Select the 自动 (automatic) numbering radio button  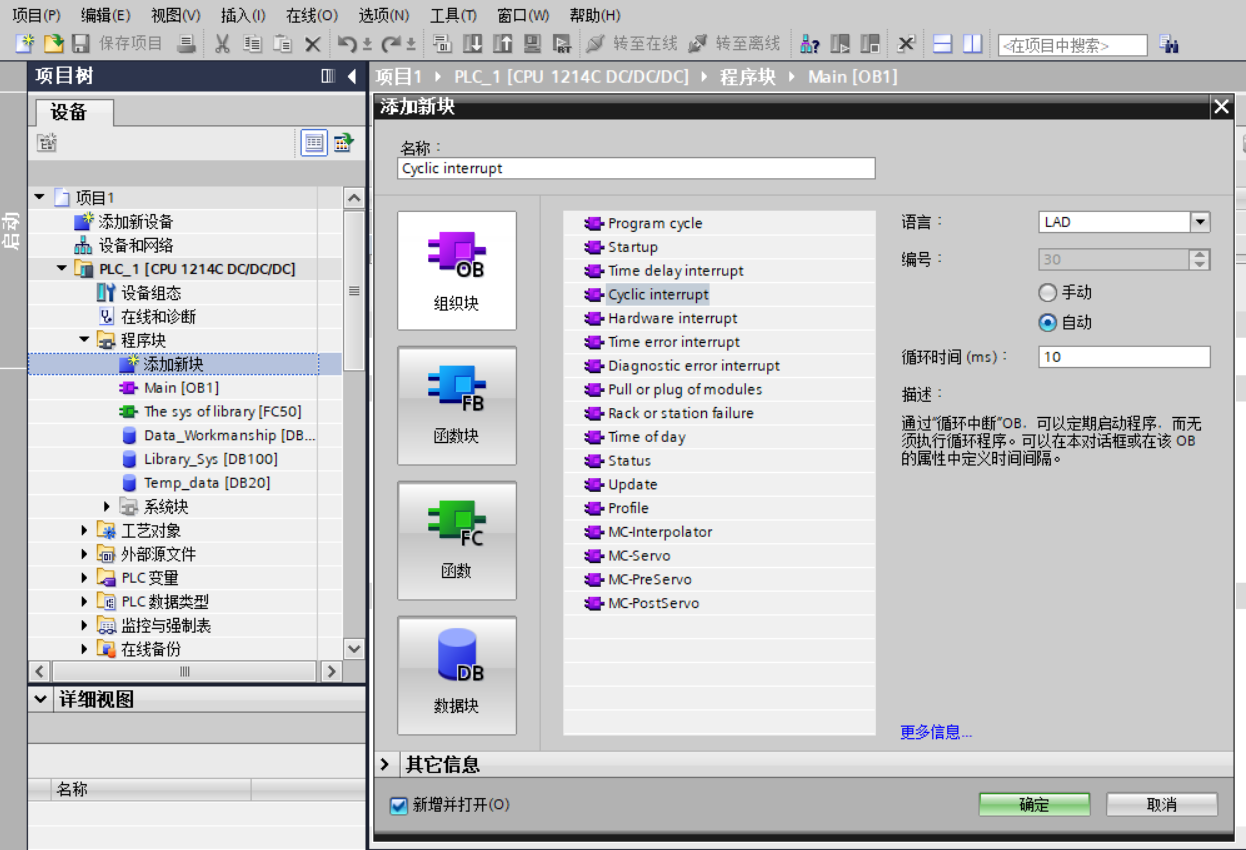1048,323
